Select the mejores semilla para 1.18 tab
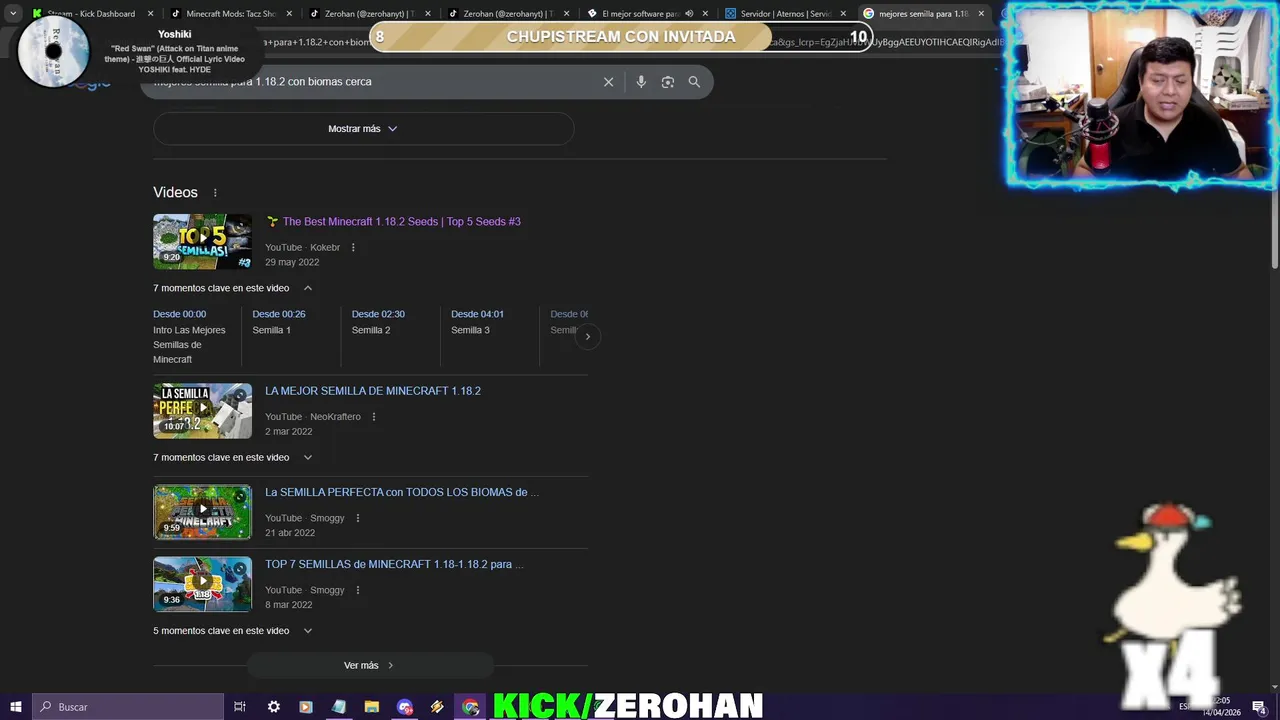 [x=922, y=14]
